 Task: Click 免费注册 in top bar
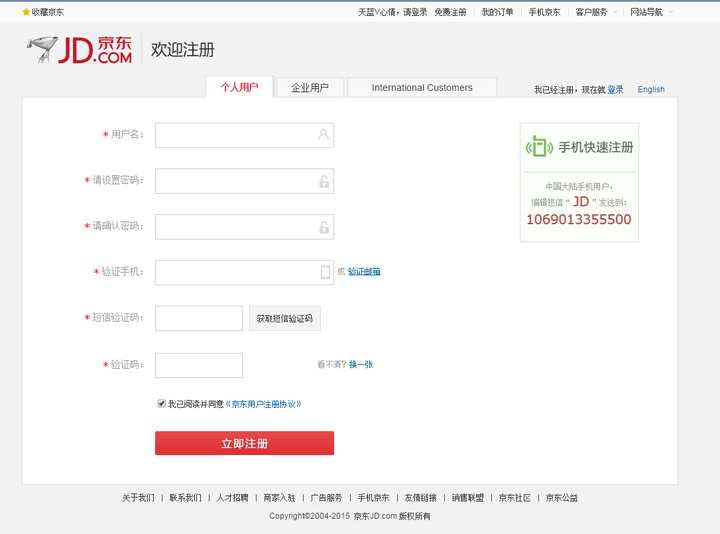(x=450, y=12)
